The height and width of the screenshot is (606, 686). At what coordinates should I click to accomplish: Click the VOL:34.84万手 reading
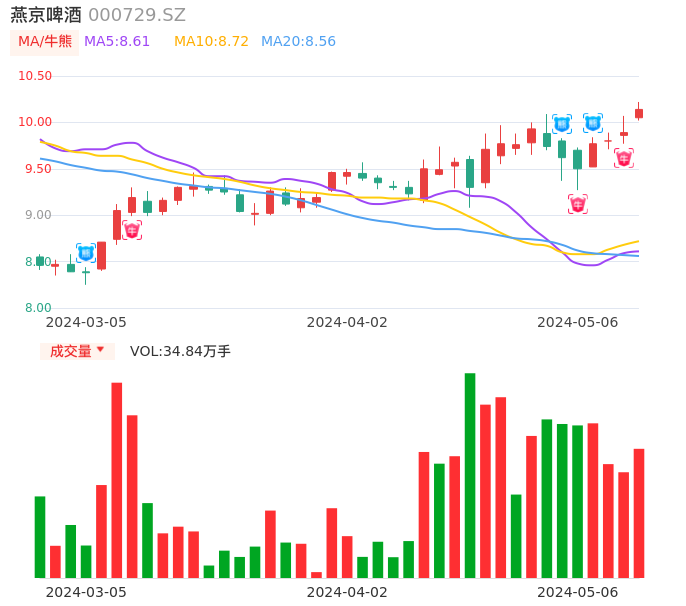(180, 351)
